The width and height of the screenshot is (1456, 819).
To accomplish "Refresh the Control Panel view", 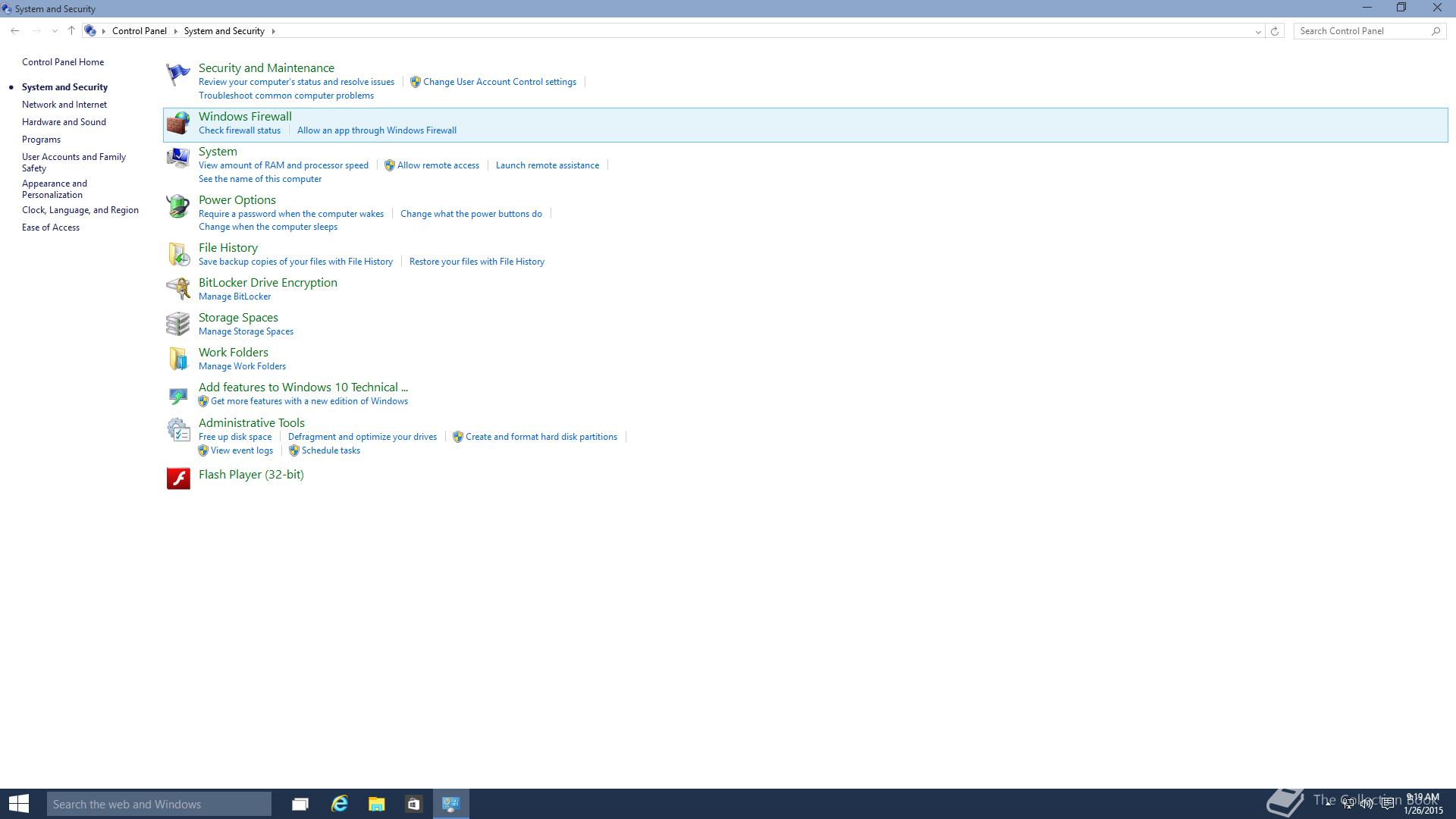I will click(x=1275, y=31).
